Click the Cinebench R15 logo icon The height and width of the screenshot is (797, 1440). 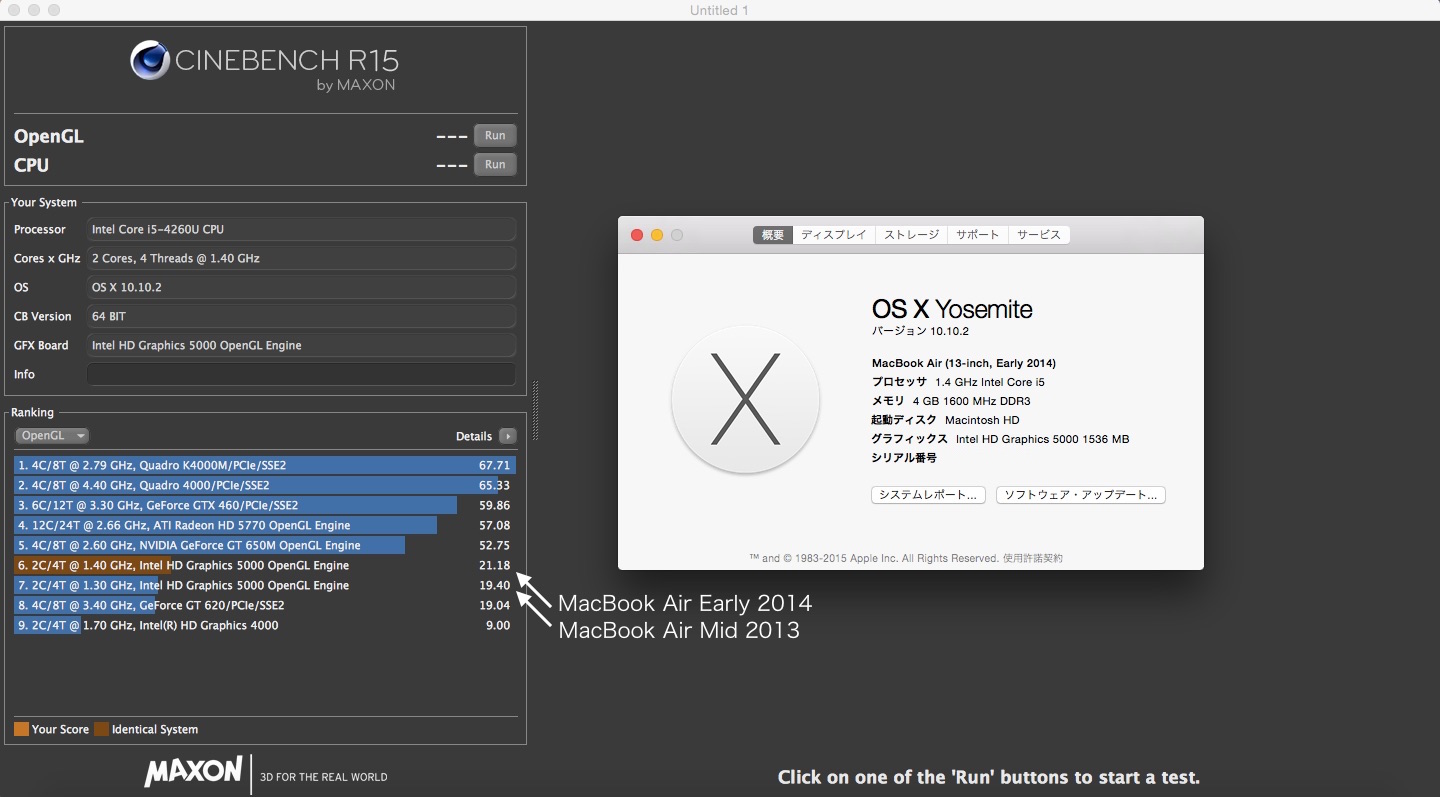click(150, 61)
